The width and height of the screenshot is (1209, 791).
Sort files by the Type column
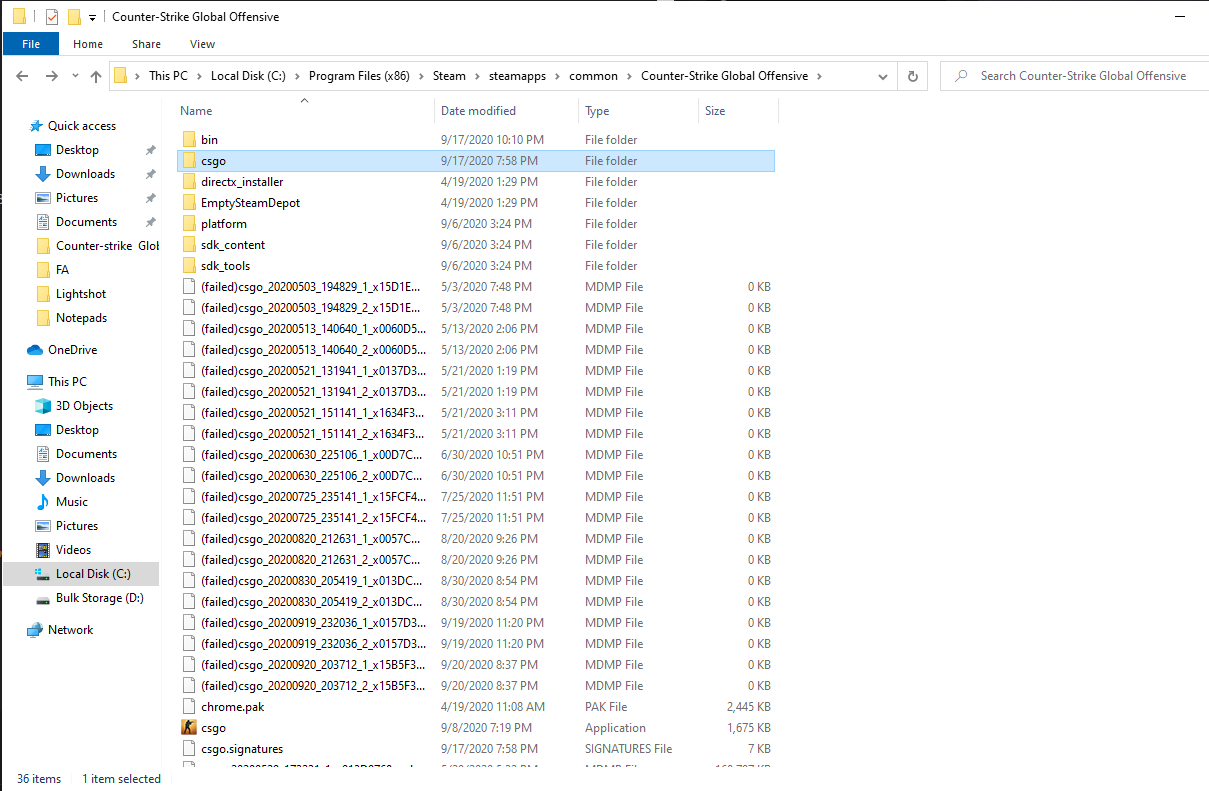click(597, 111)
